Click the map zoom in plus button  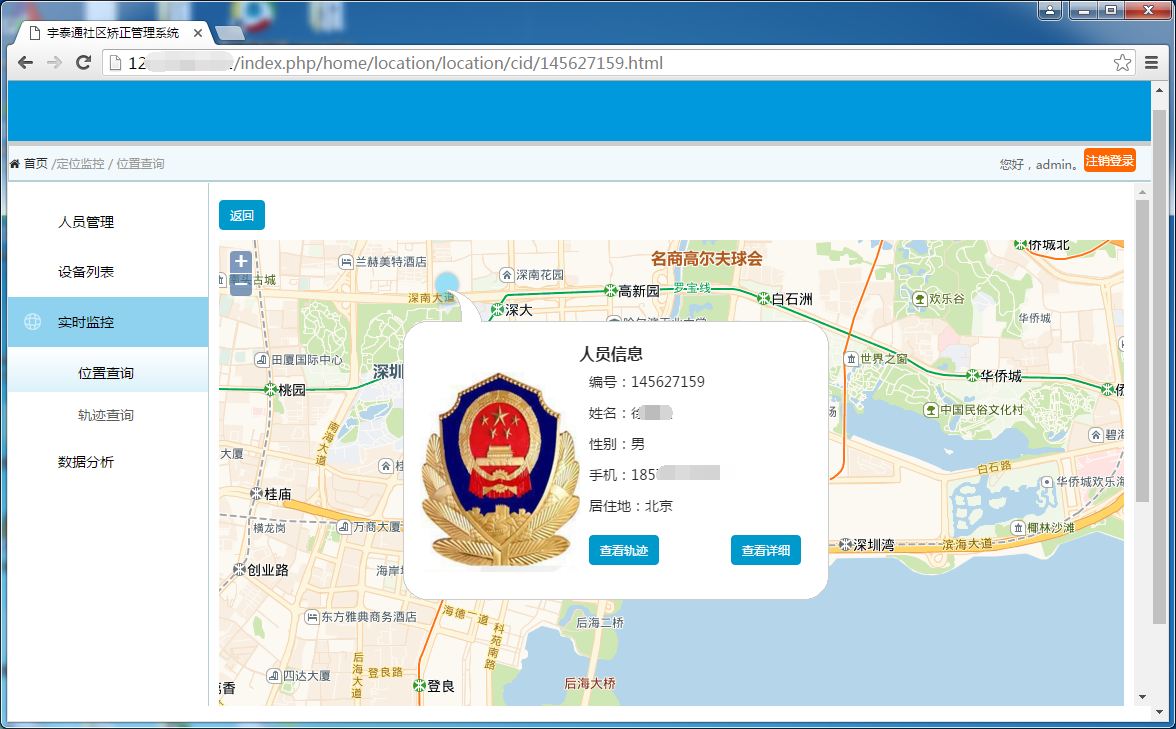(241, 262)
